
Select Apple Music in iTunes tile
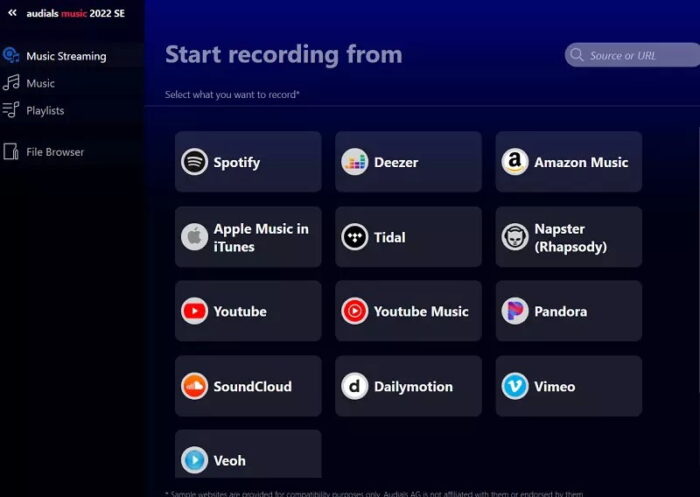coord(248,237)
